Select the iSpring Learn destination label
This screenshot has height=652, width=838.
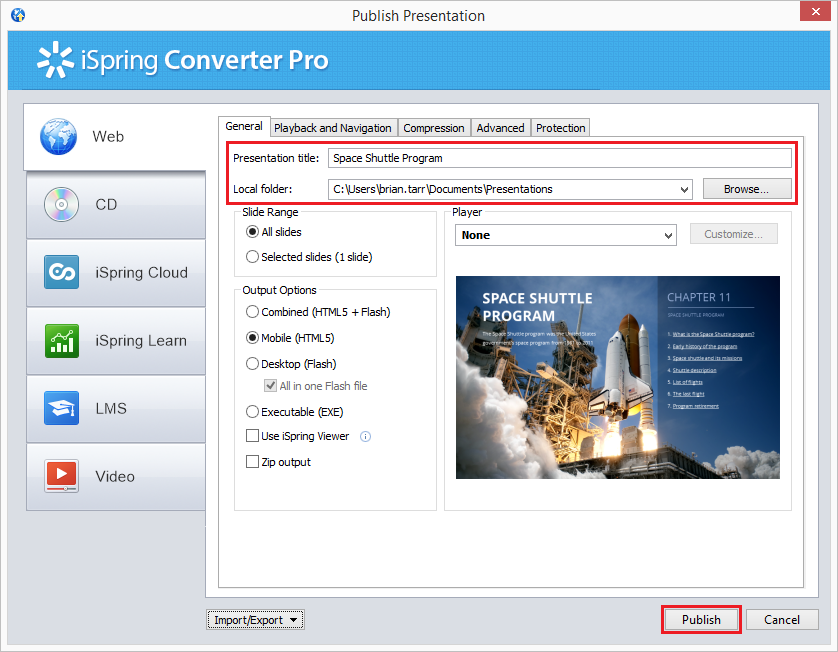141,341
